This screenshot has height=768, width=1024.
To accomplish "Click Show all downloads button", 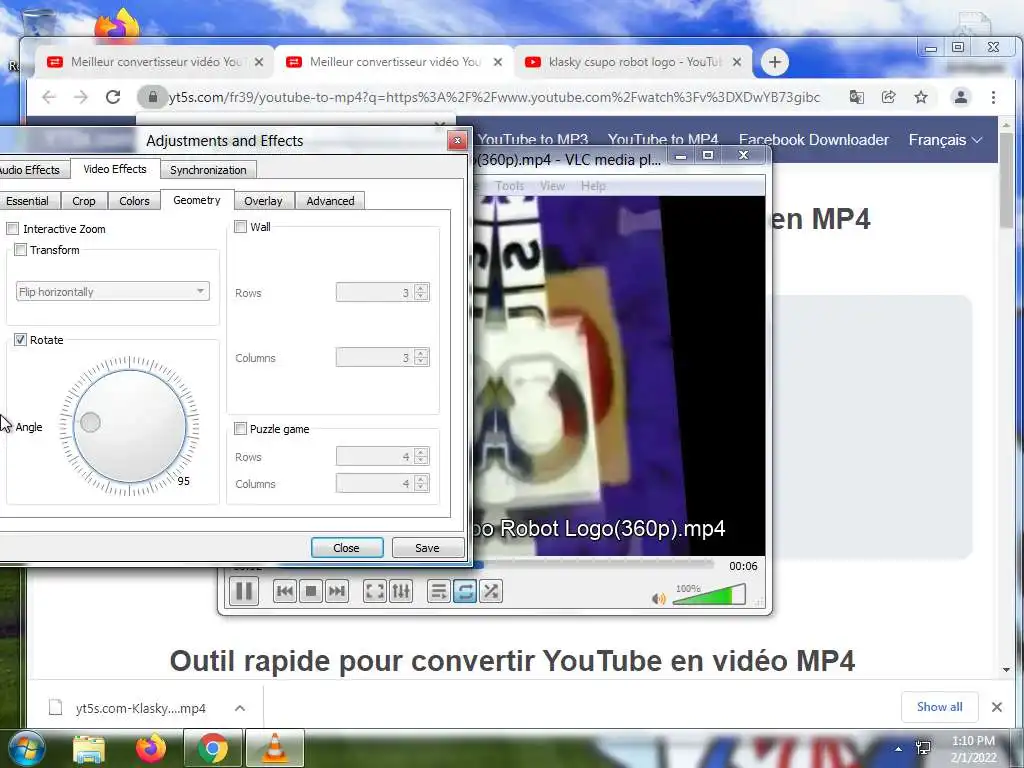I will 939,707.
